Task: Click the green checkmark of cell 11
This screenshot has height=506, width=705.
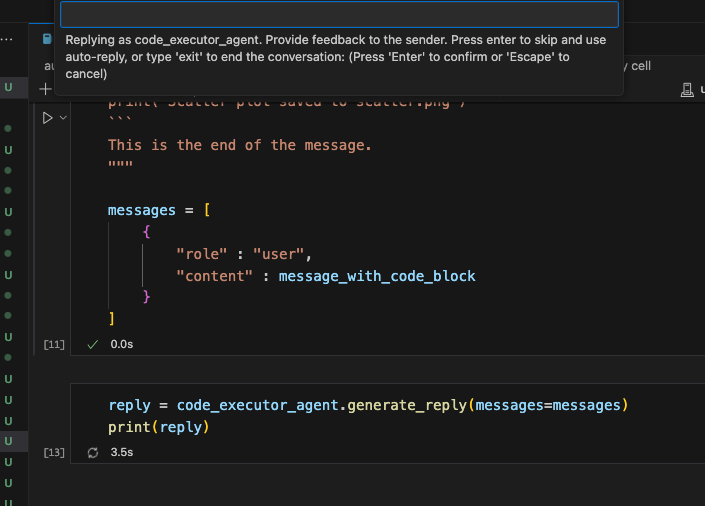Action: pyautogui.click(x=93, y=345)
